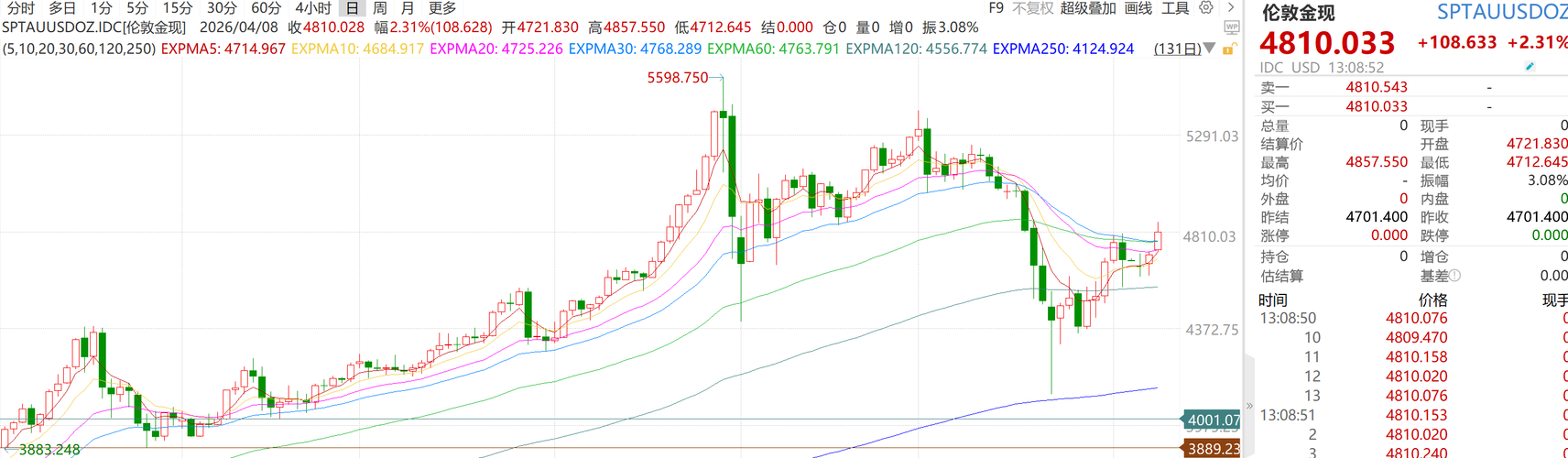1568x458 pixels.
Task: Toggle the orange unlock icon
Action: coord(1230,49)
